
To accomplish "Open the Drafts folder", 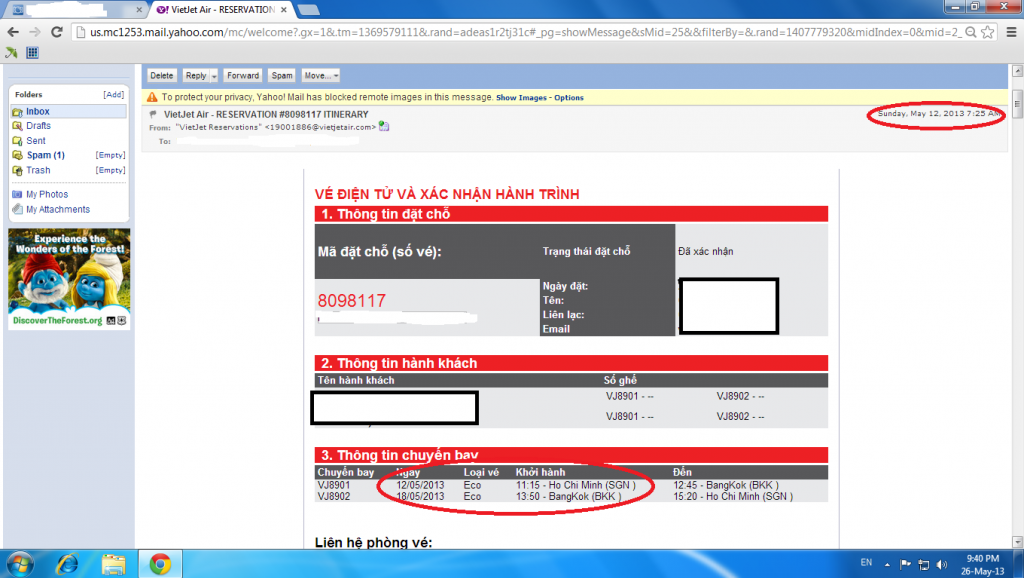I will 39,126.
